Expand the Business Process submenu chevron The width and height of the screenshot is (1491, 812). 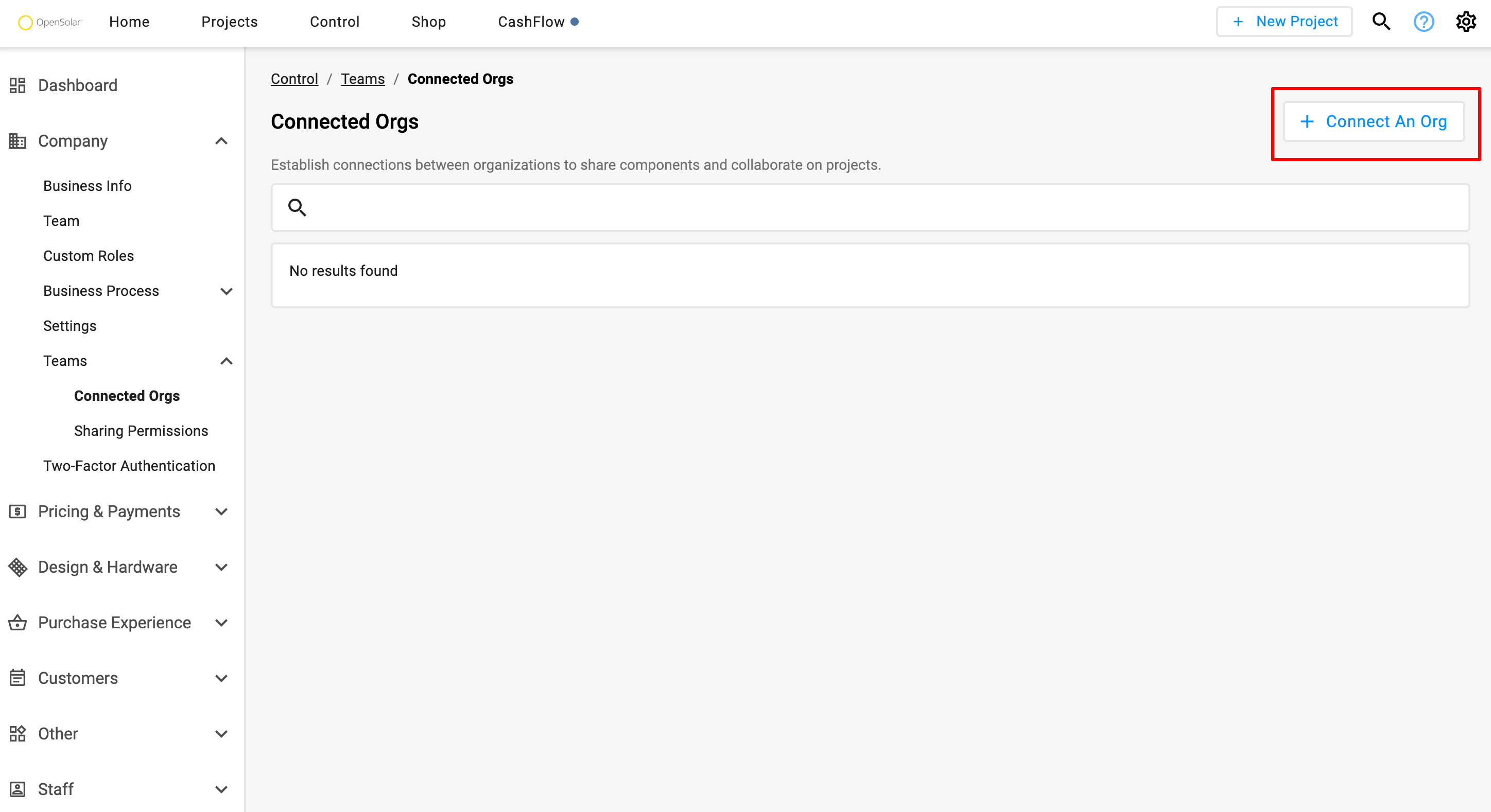click(227, 291)
